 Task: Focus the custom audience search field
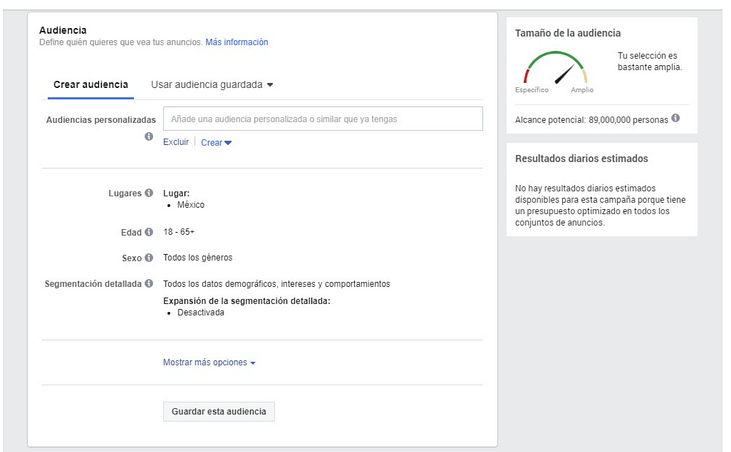tap(322, 119)
